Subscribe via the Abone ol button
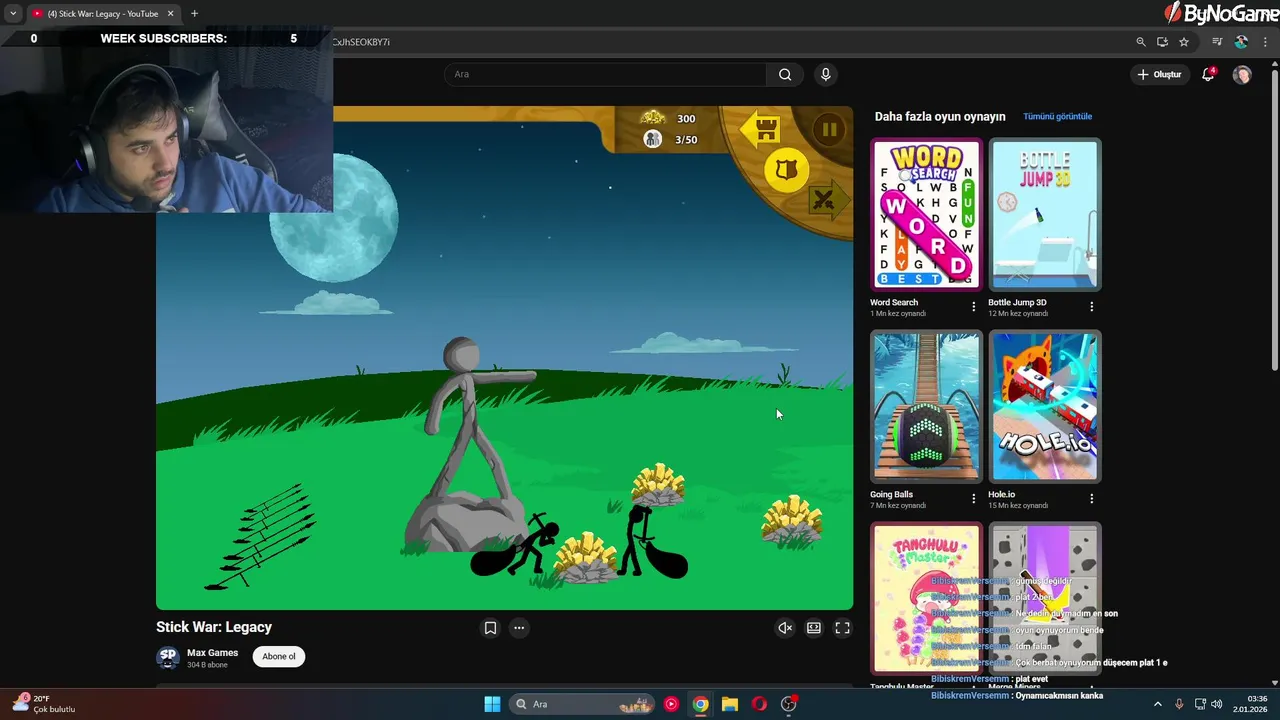1280x720 pixels. coord(279,656)
